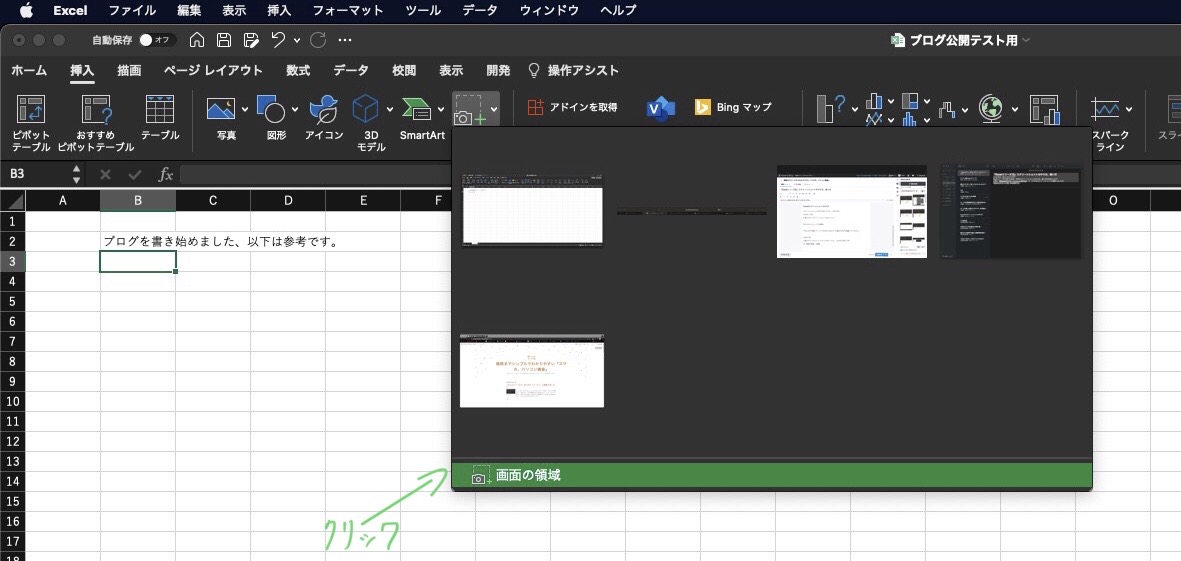Open the ページ レイアウト ribbon tab
The width and height of the screenshot is (1181, 561).
213,71
